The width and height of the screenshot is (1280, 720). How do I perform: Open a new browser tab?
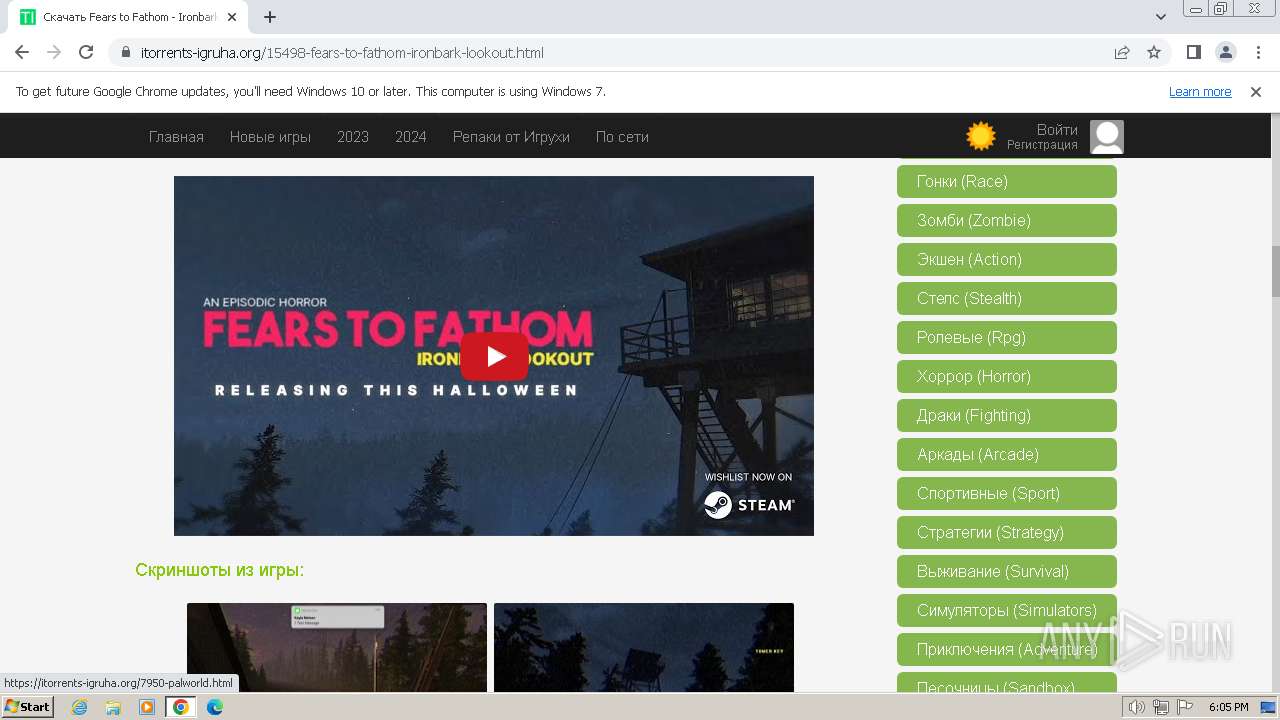tap(270, 17)
